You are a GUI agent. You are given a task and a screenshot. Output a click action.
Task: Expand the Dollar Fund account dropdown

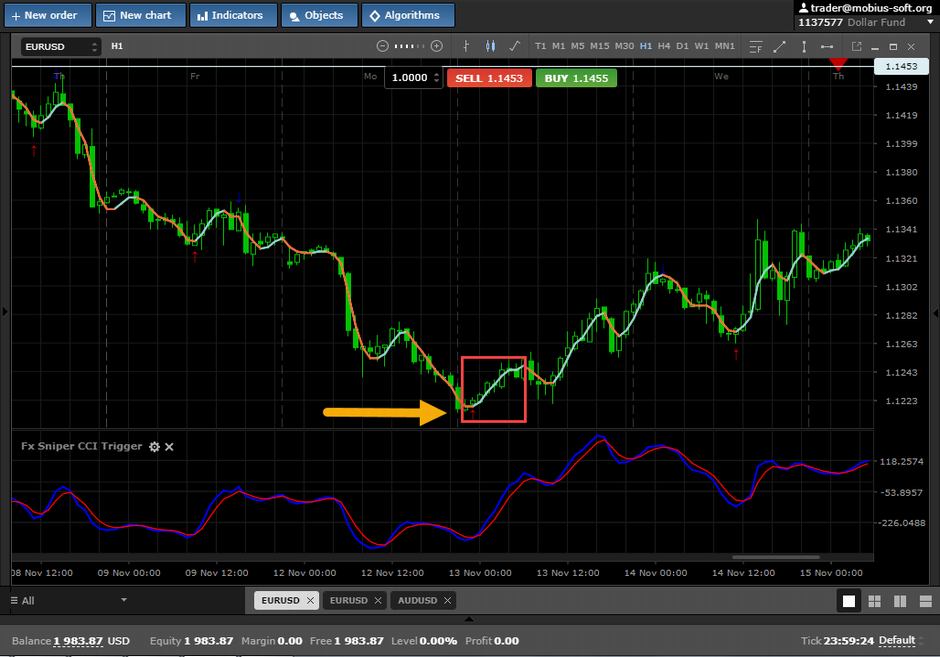930,22
